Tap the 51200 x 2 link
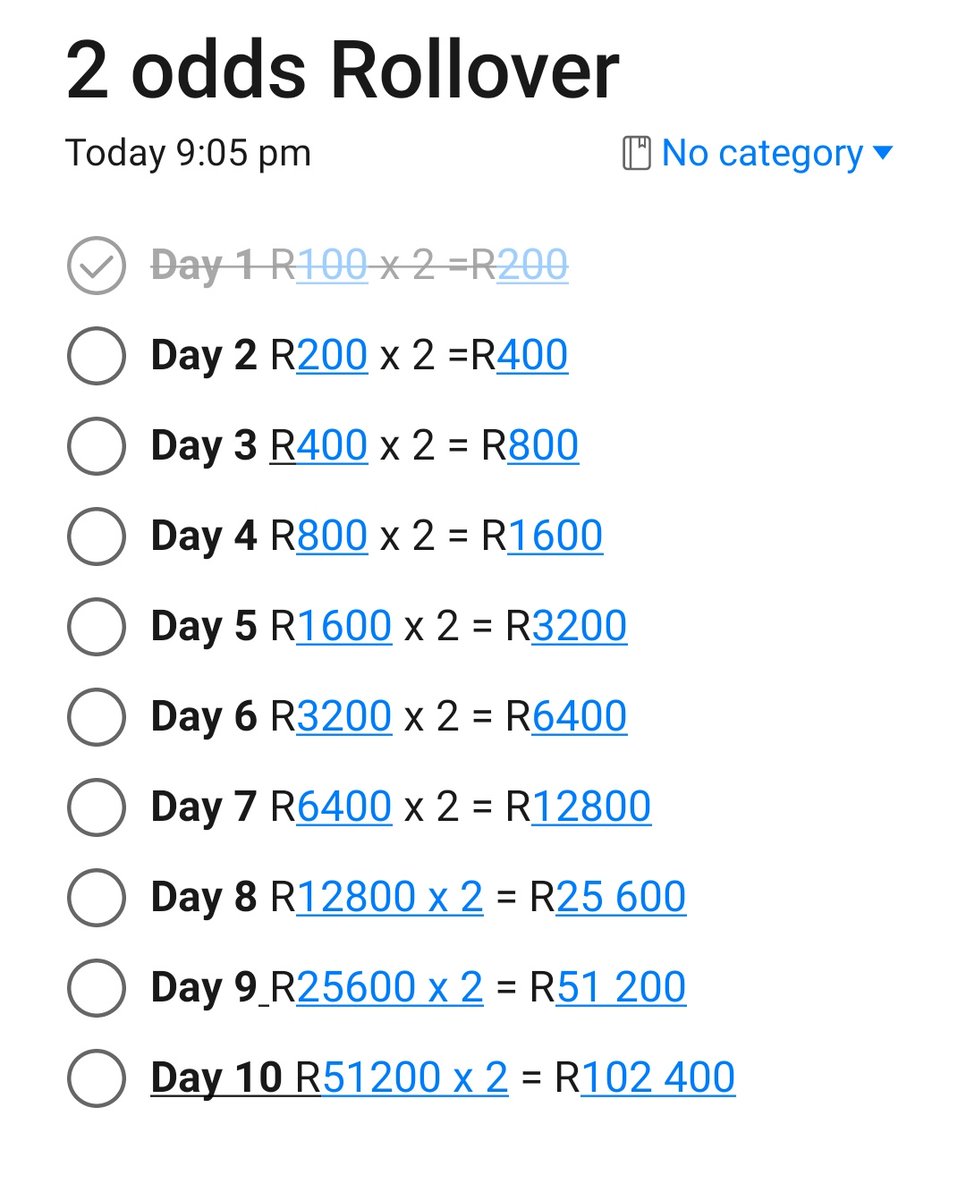The height and width of the screenshot is (1200, 966). (415, 1077)
